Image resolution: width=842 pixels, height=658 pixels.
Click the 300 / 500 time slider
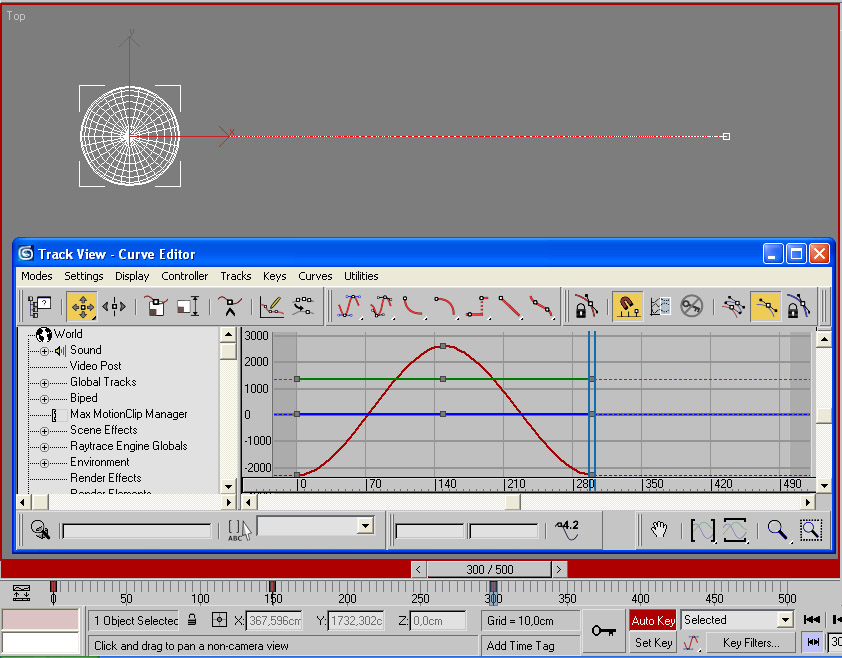click(489, 569)
